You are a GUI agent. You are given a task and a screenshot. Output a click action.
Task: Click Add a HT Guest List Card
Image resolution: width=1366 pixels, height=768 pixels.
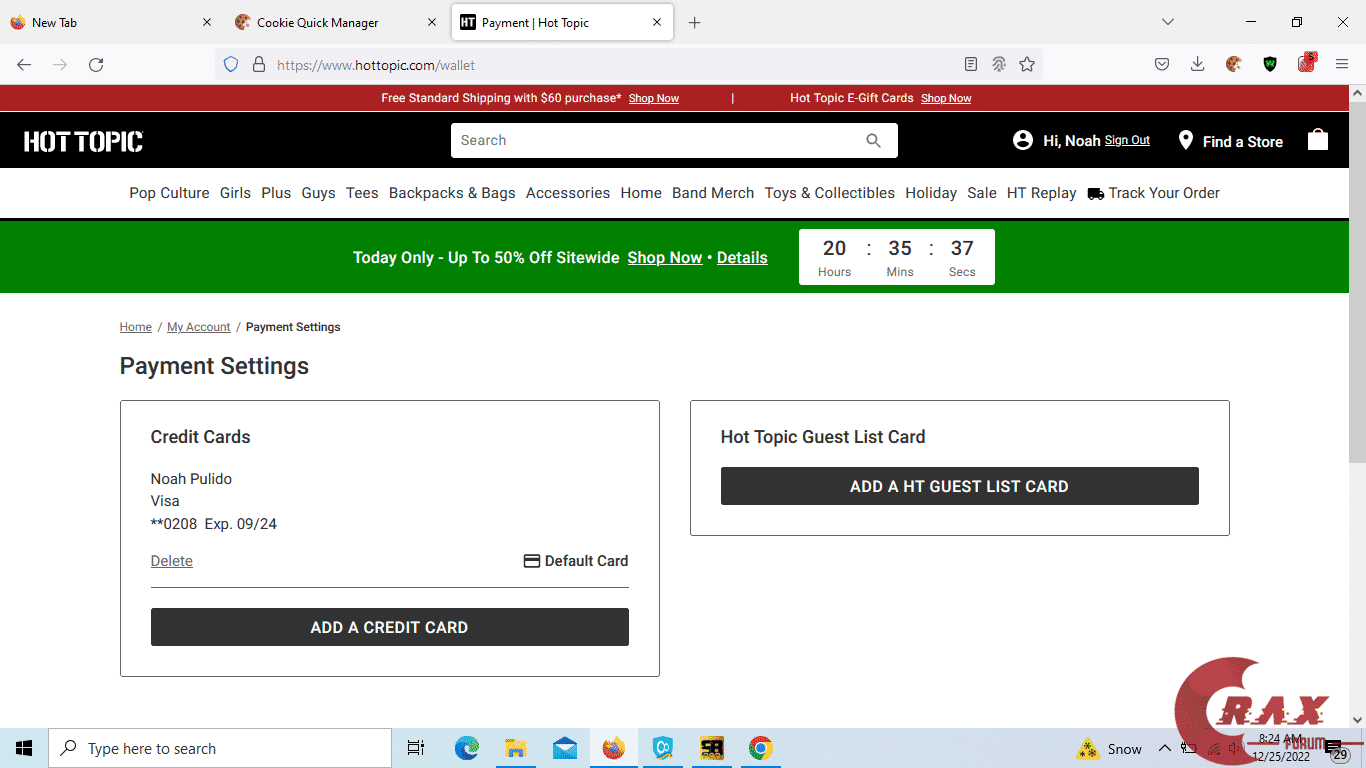[960, 486]
